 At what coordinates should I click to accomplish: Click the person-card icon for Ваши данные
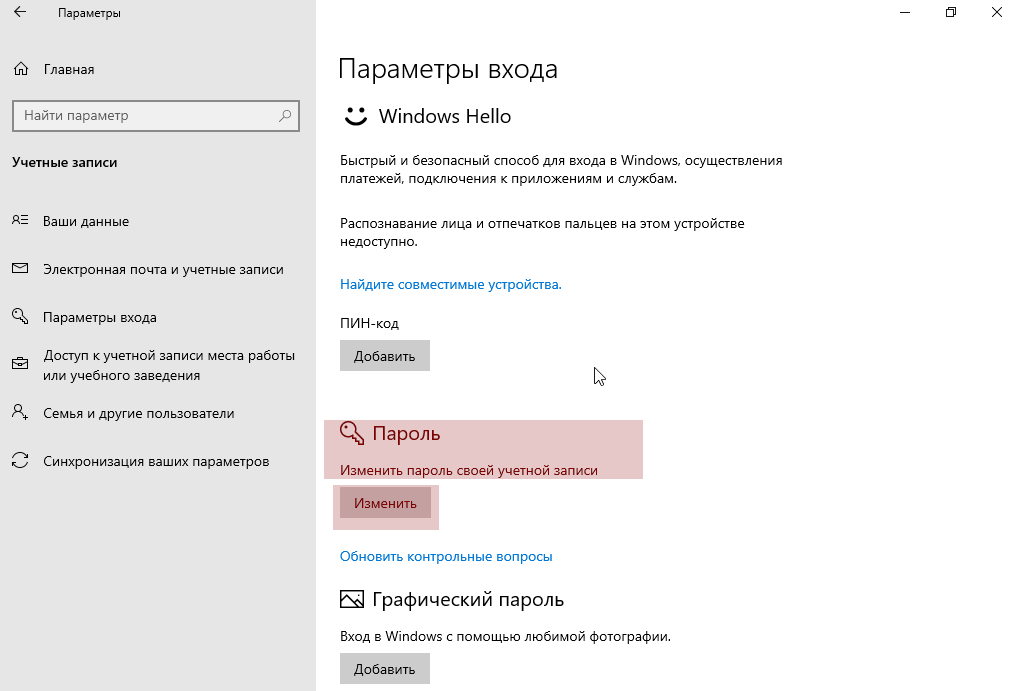[x=20, y=220]
